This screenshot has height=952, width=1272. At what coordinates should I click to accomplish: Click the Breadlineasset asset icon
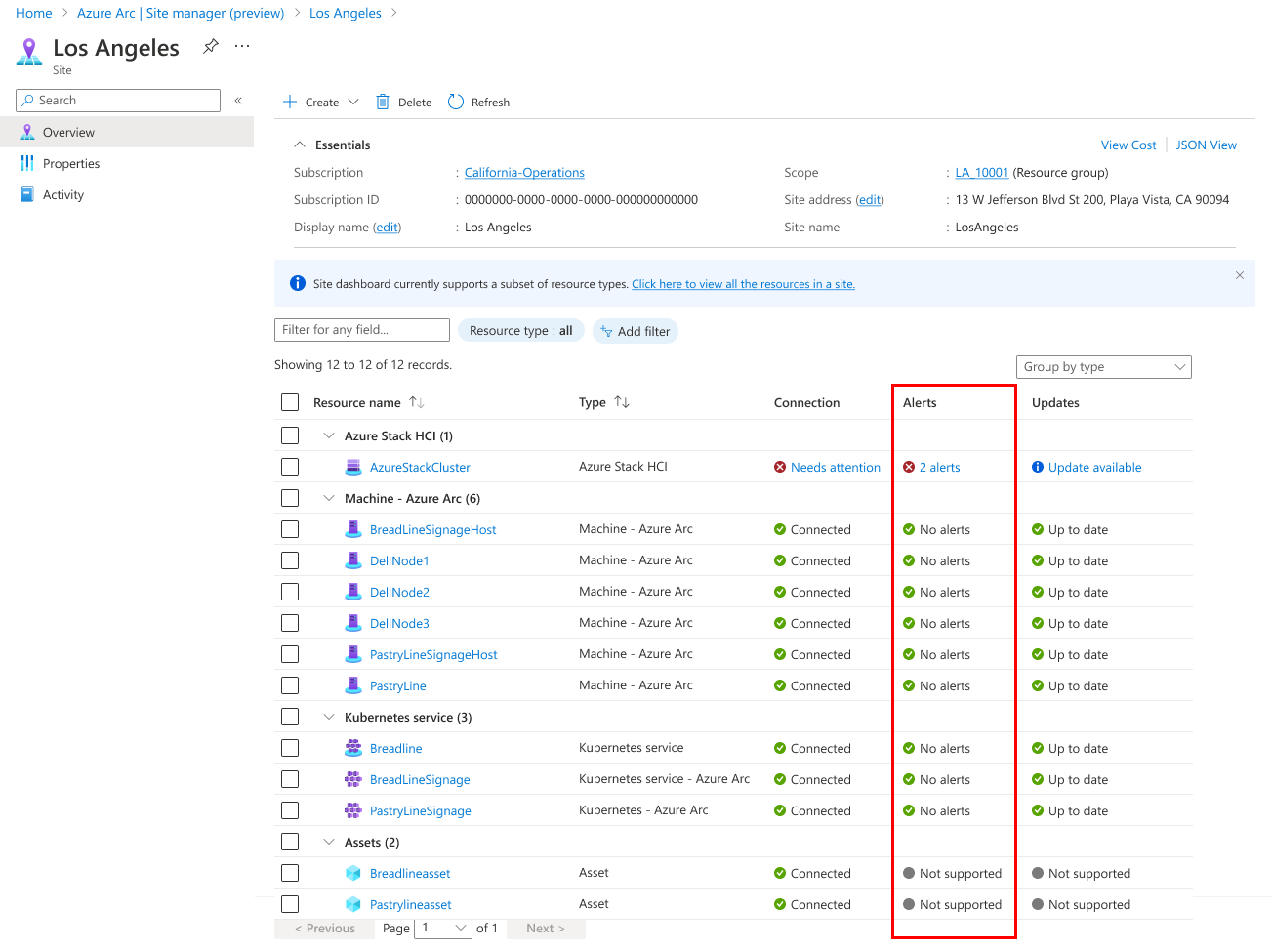pos(352,873)
